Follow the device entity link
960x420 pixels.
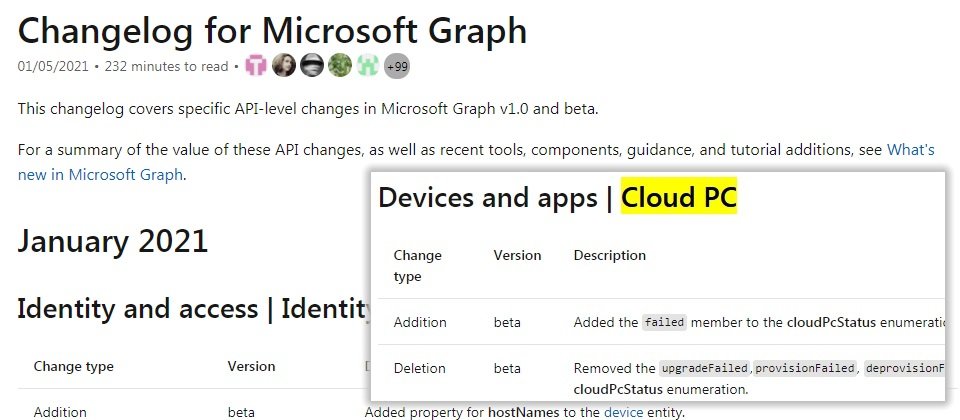point(623,413)
